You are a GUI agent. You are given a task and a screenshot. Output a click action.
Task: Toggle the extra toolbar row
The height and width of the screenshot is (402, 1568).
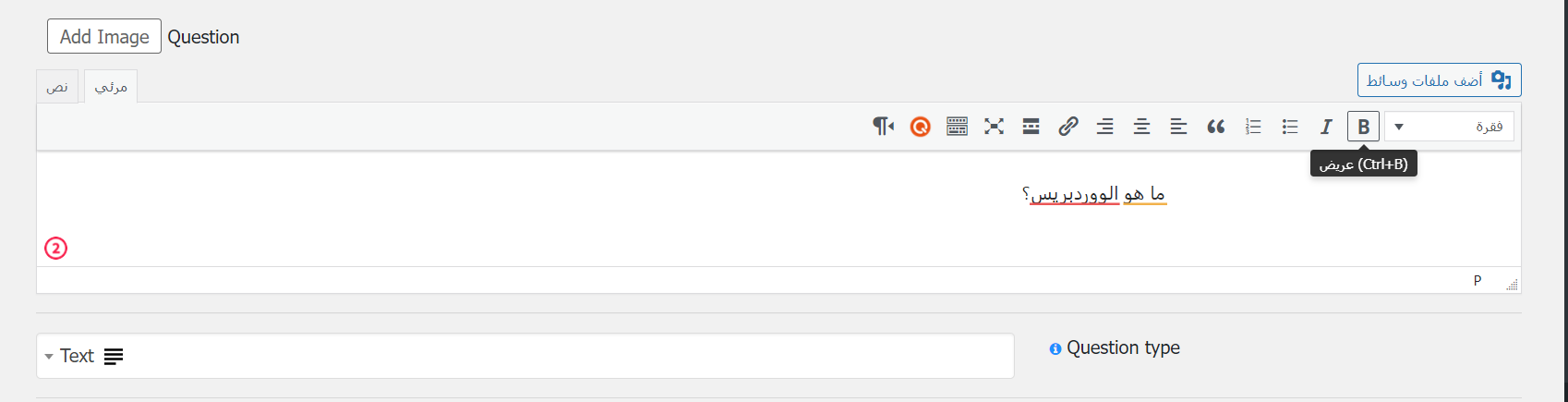958,127
